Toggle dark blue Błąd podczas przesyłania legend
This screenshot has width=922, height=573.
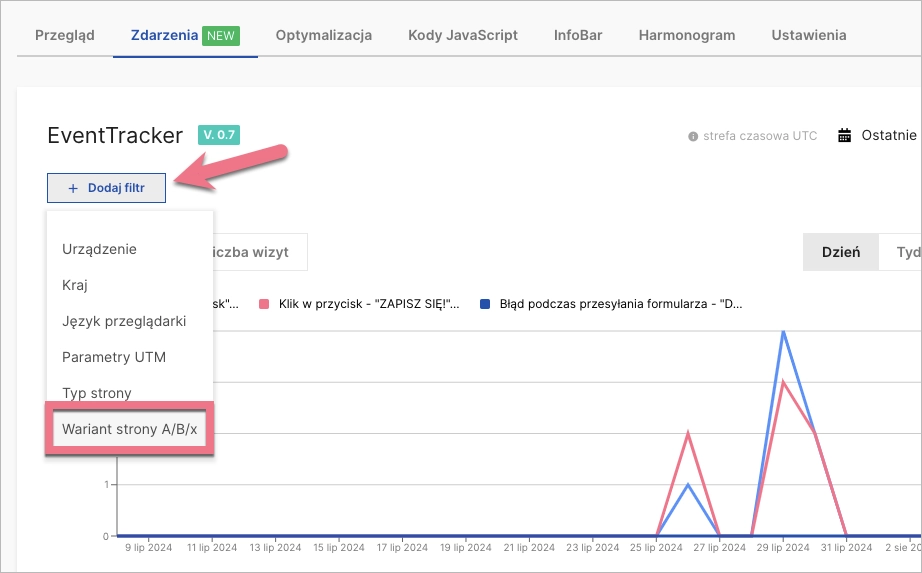pyautogui.click(x=485, y=303)
